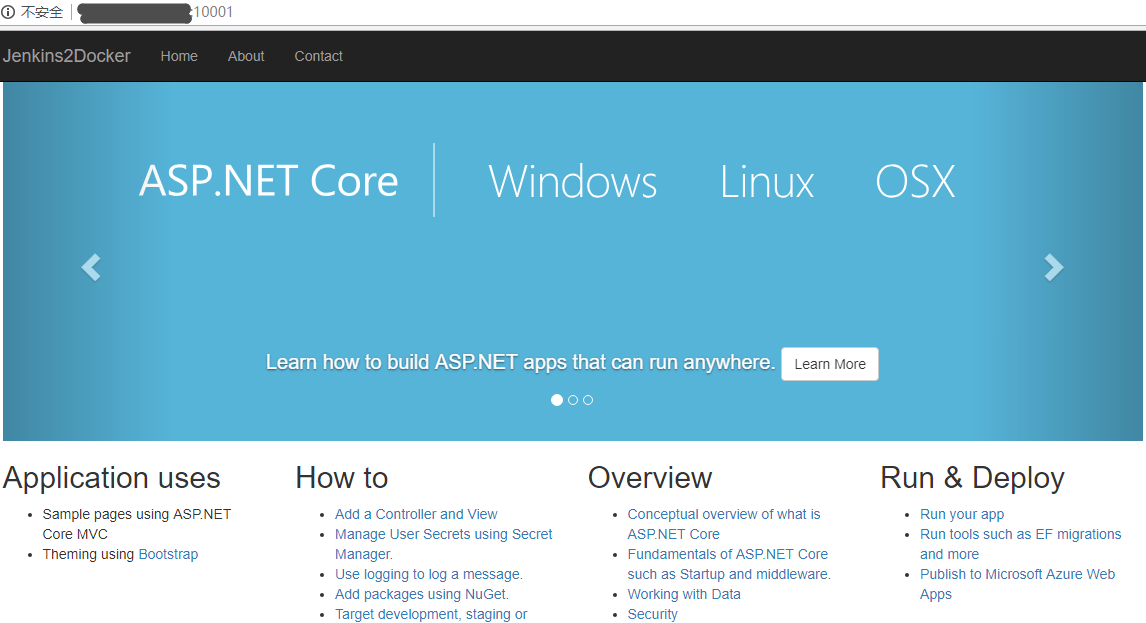Image resolution: width=1146 pixels, height=623 pixels.
Task: Click the carousel caption about building ASP.NET apps
Action: pyautogui.click(x=520, y=363)
